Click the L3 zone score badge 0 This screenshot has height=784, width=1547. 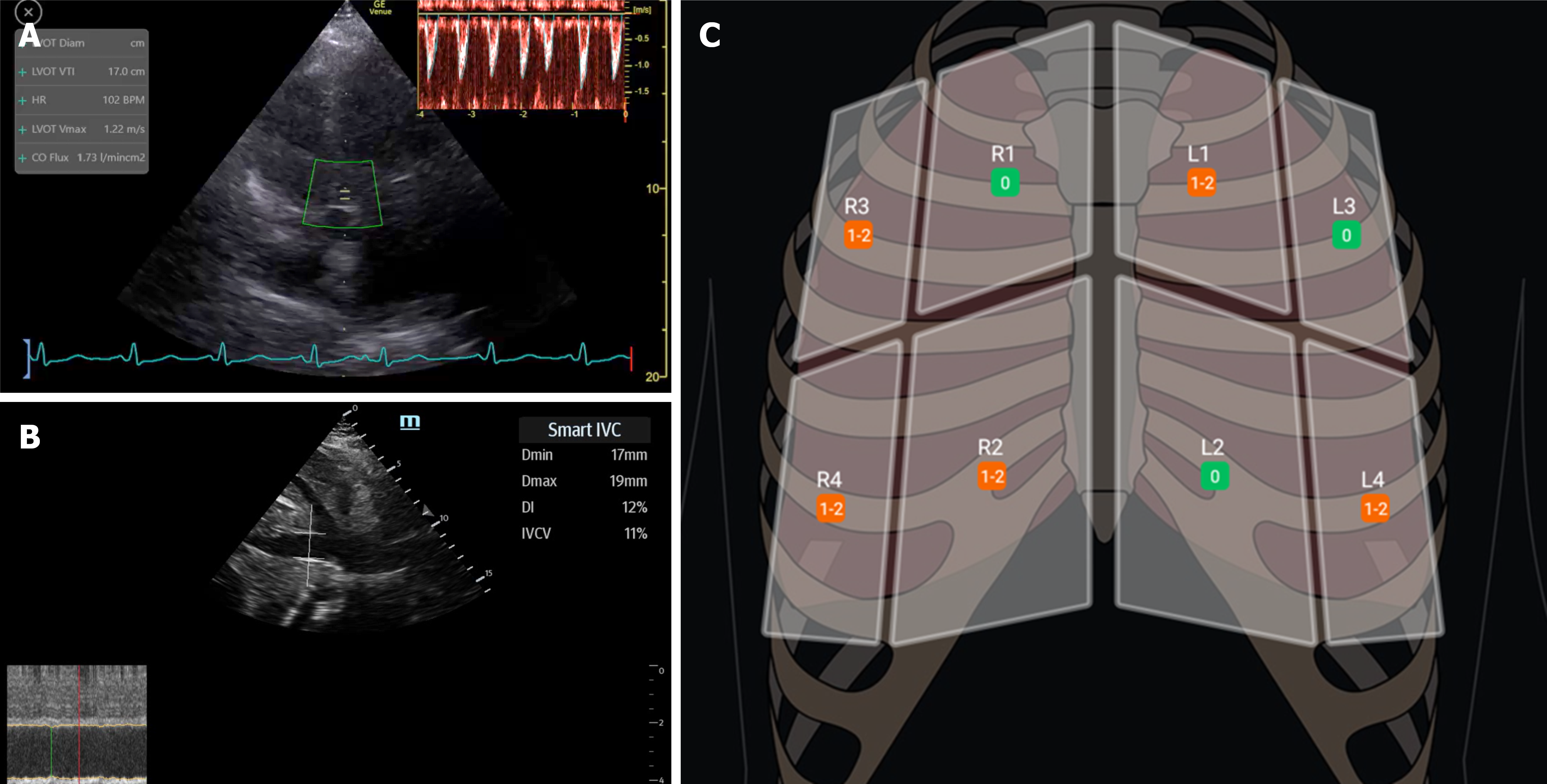(x=1346, y=235)
